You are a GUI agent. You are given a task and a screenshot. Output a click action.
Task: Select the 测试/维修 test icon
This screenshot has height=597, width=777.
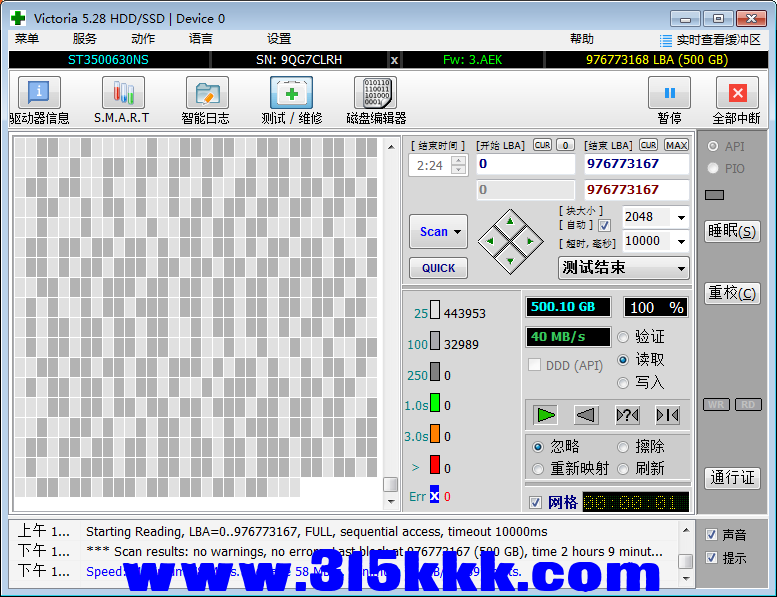coord(291,94)
